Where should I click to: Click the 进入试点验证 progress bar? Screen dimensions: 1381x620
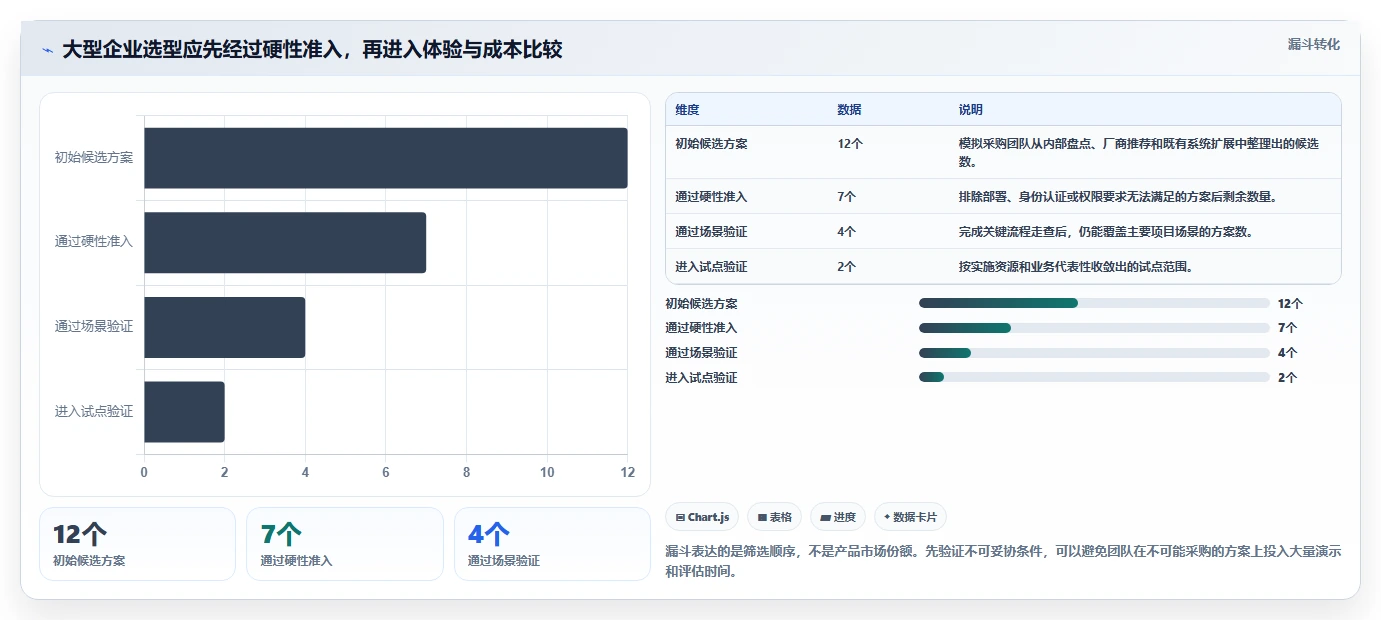coord(1094,378)
